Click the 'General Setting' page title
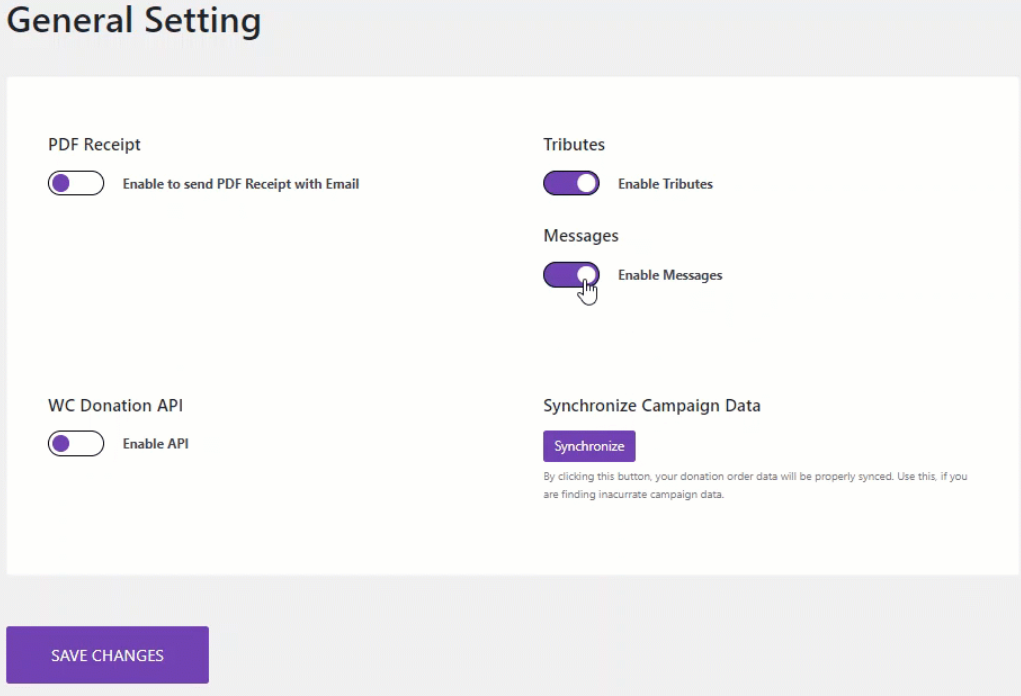This screenshot has height=696, width=1021. pos(134,20)
